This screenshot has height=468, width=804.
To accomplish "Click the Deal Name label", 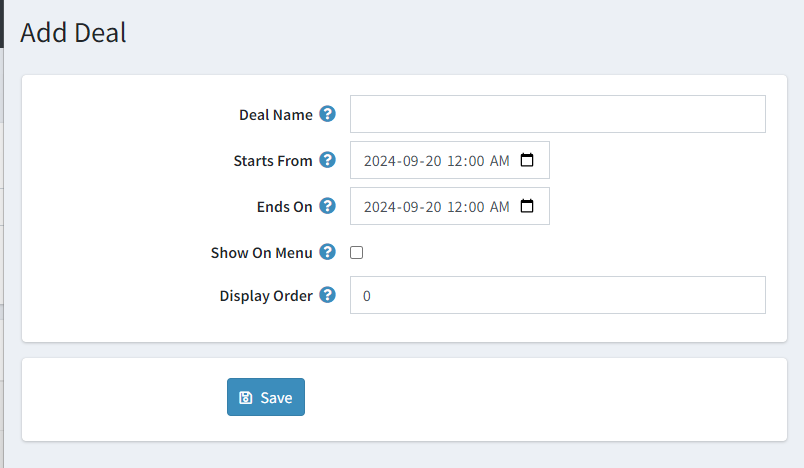I will tap(276, 115).
